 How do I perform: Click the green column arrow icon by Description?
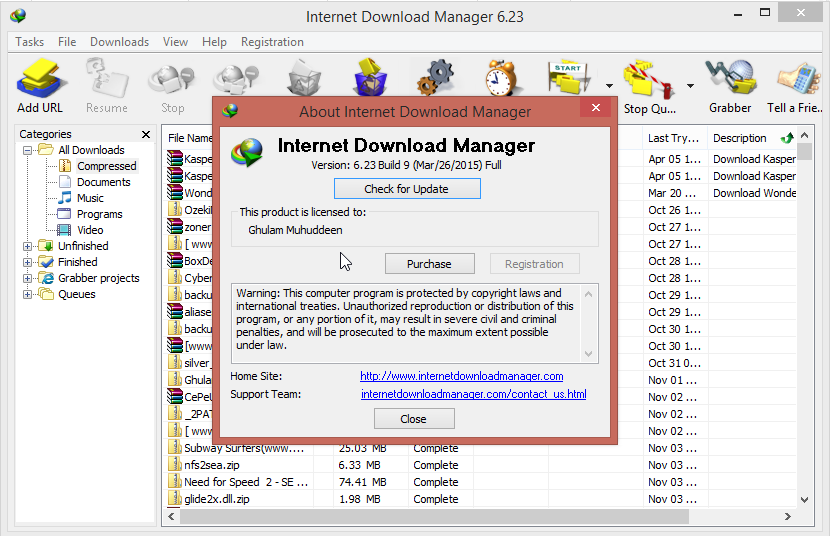tap(787, 138)
